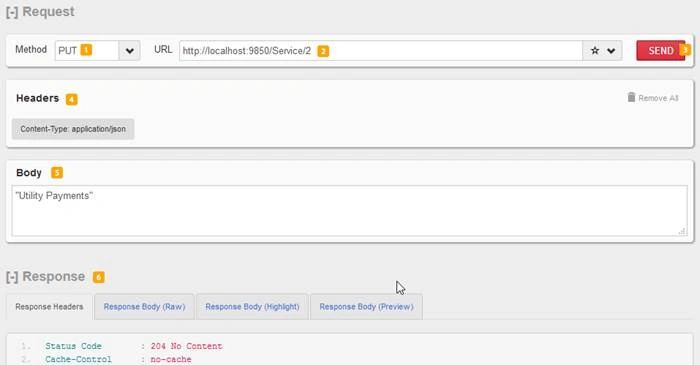Grab the Body textarea resize handle

pos(682,231)
